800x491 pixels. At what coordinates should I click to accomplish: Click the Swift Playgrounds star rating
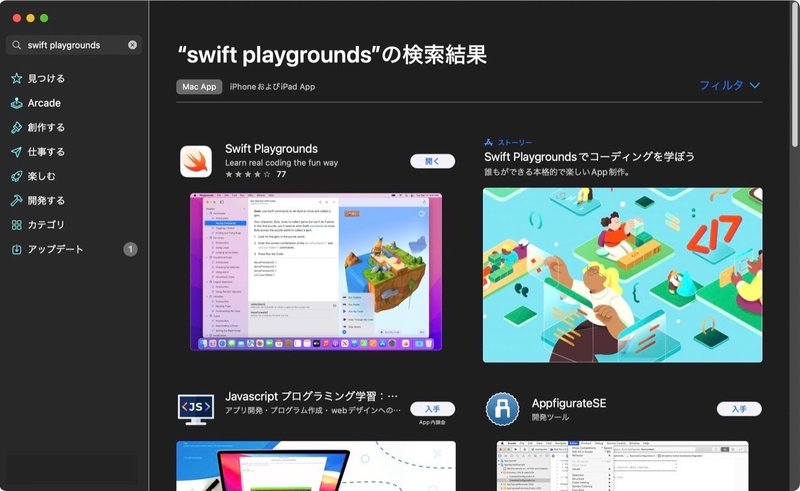[248, 174]
